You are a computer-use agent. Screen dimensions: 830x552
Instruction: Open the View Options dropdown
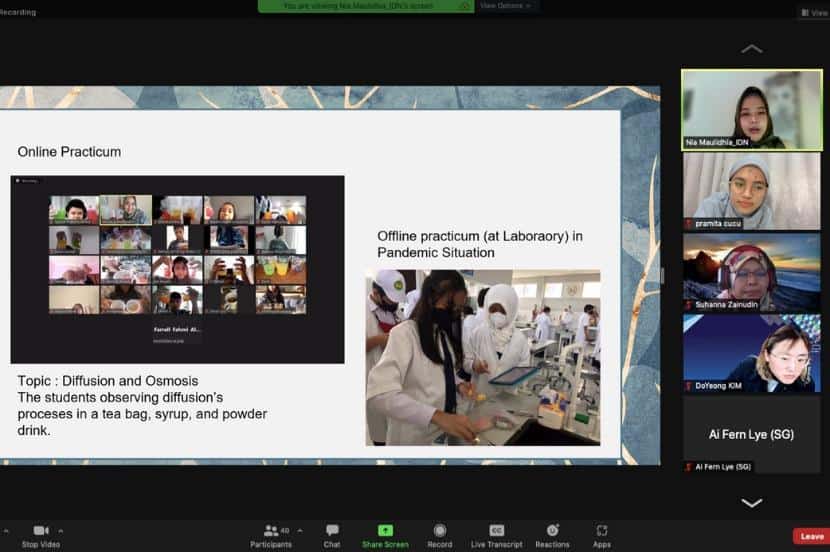tap(505, 6)
